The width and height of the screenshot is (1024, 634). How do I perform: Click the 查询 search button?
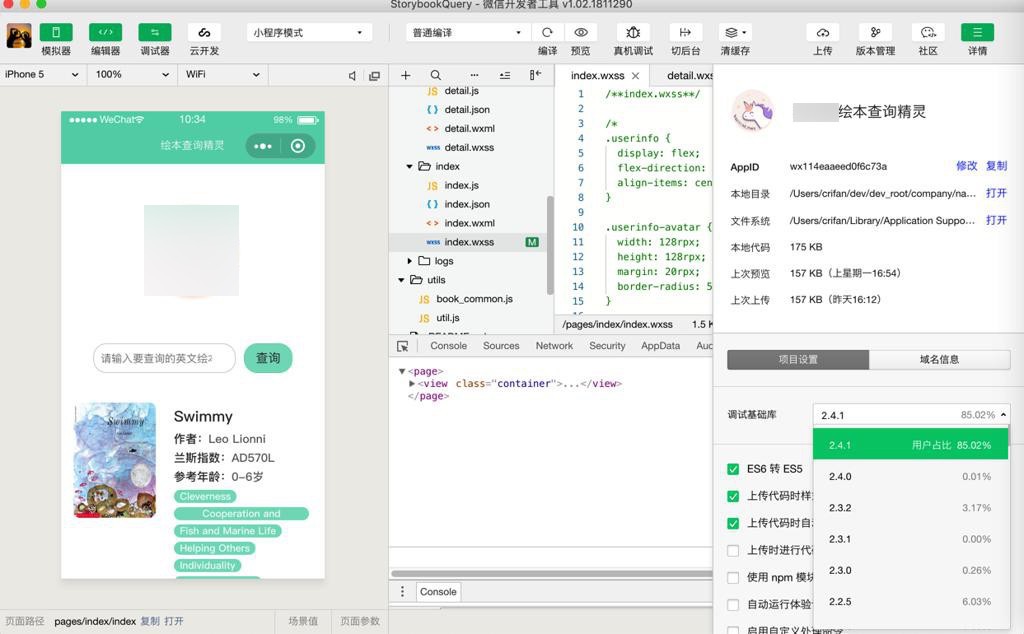tap(268, 358)
